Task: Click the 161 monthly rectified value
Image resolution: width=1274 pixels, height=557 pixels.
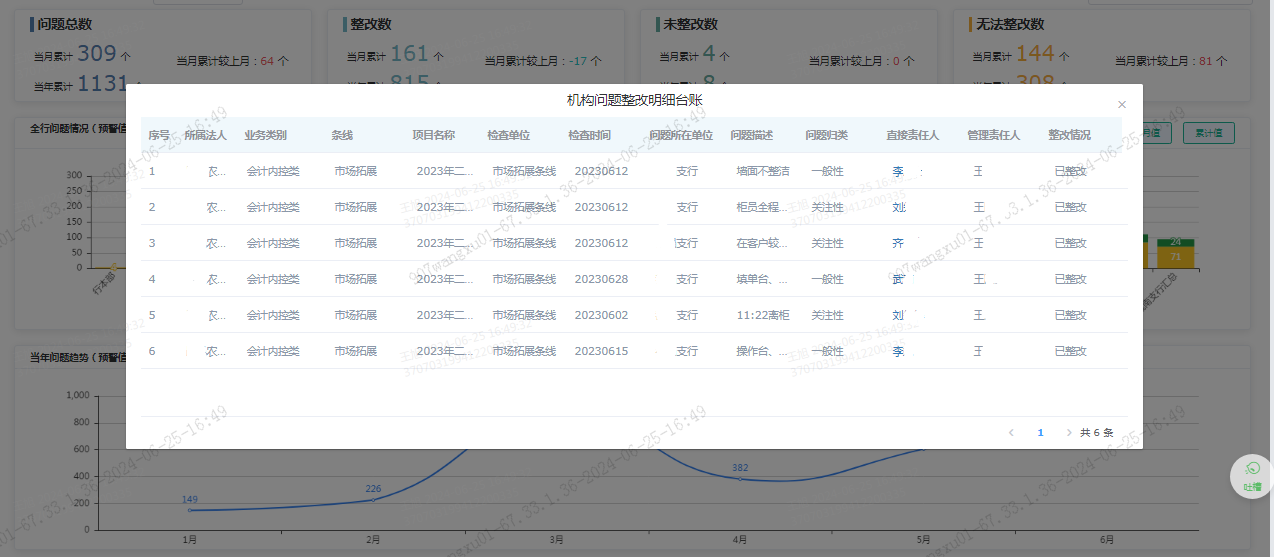Action: coord(409,54)
